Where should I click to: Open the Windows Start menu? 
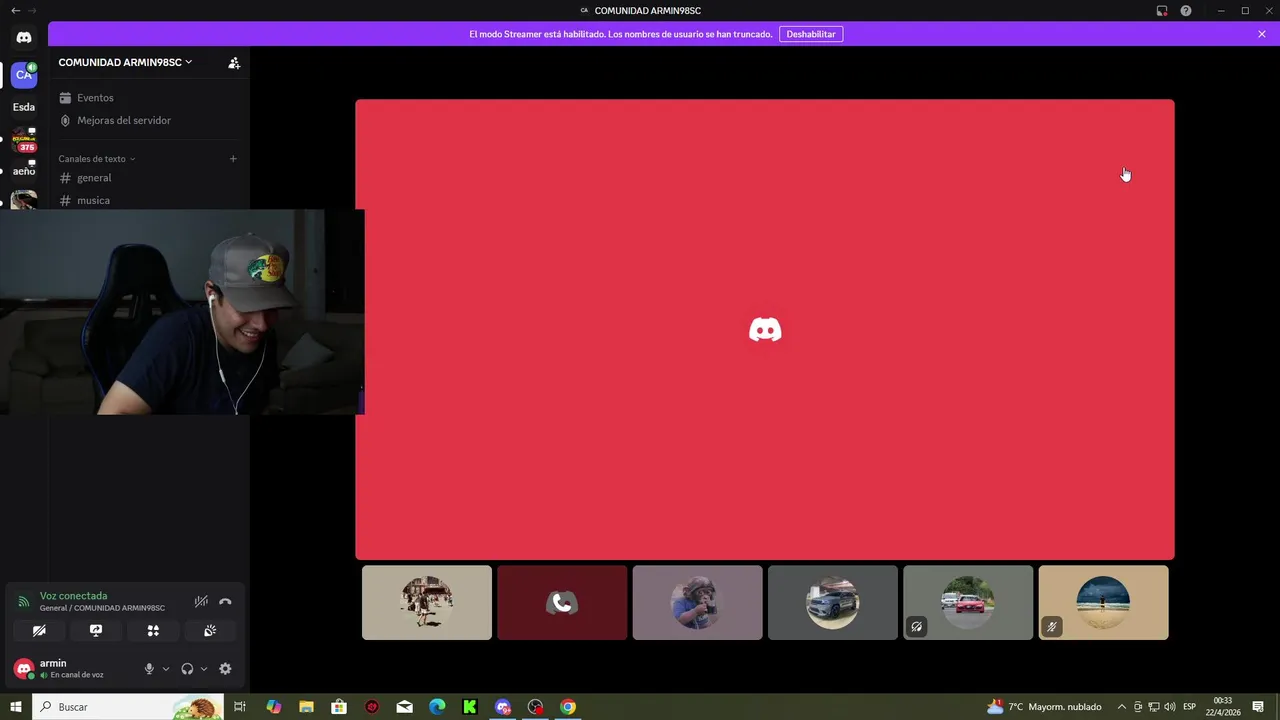[16, 707]
